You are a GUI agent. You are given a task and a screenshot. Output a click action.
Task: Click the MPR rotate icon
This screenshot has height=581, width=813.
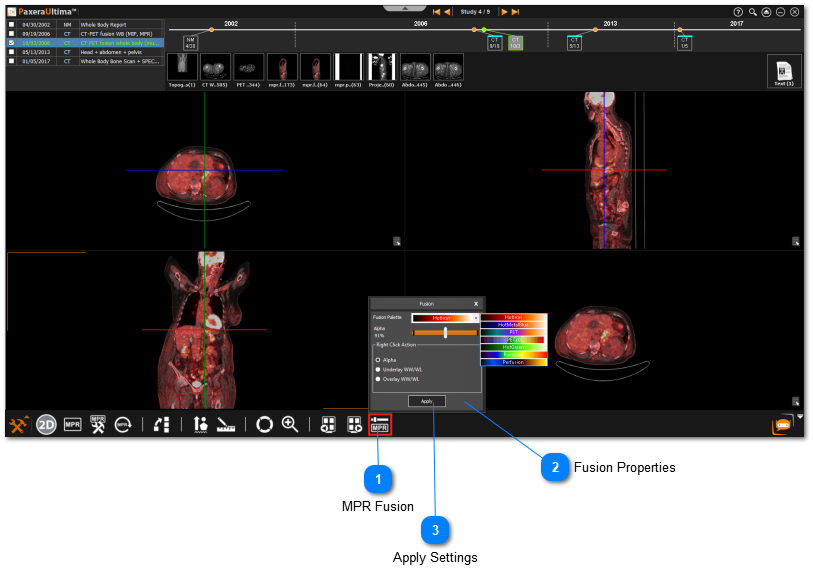(123, 425)
